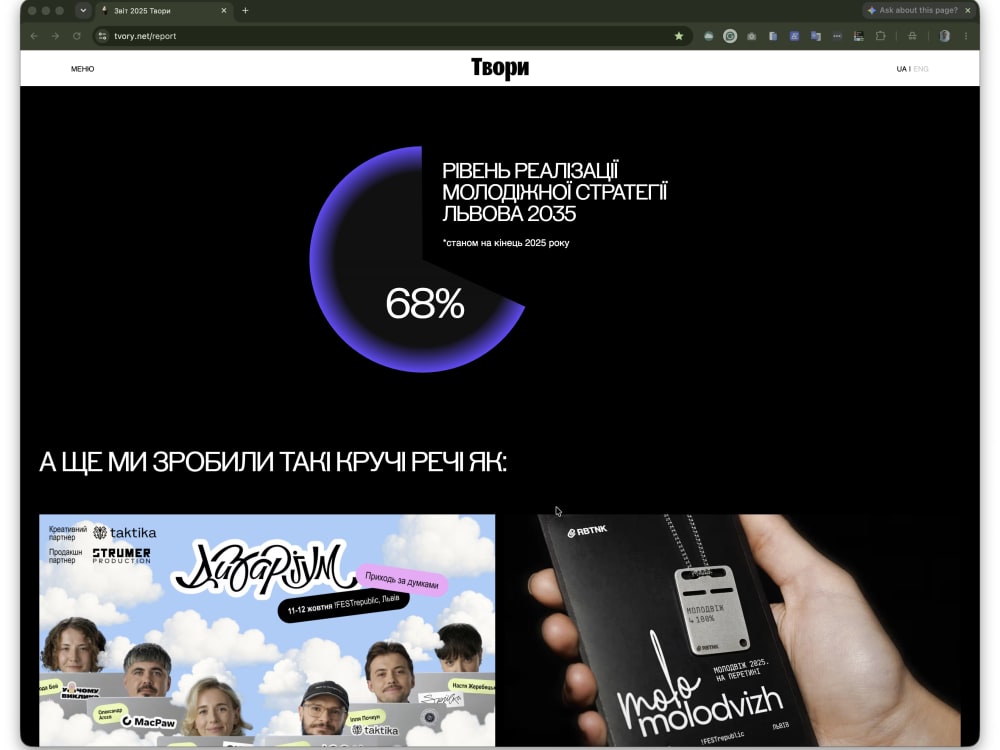Open the Дизарізум event poster thumbnail

point(267,630)
